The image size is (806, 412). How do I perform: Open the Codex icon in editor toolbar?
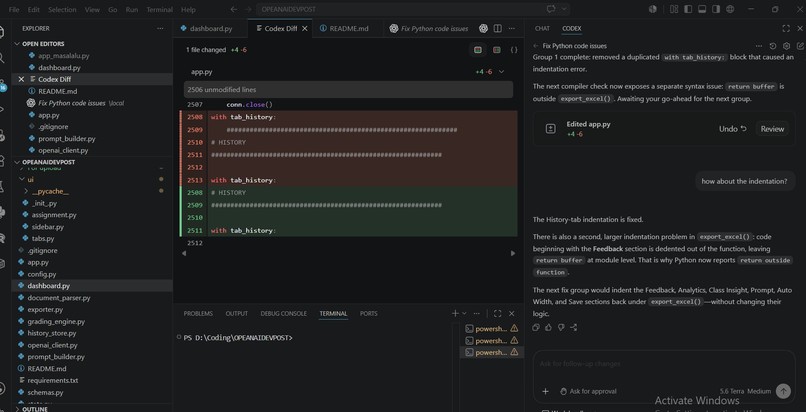point(483,29)
